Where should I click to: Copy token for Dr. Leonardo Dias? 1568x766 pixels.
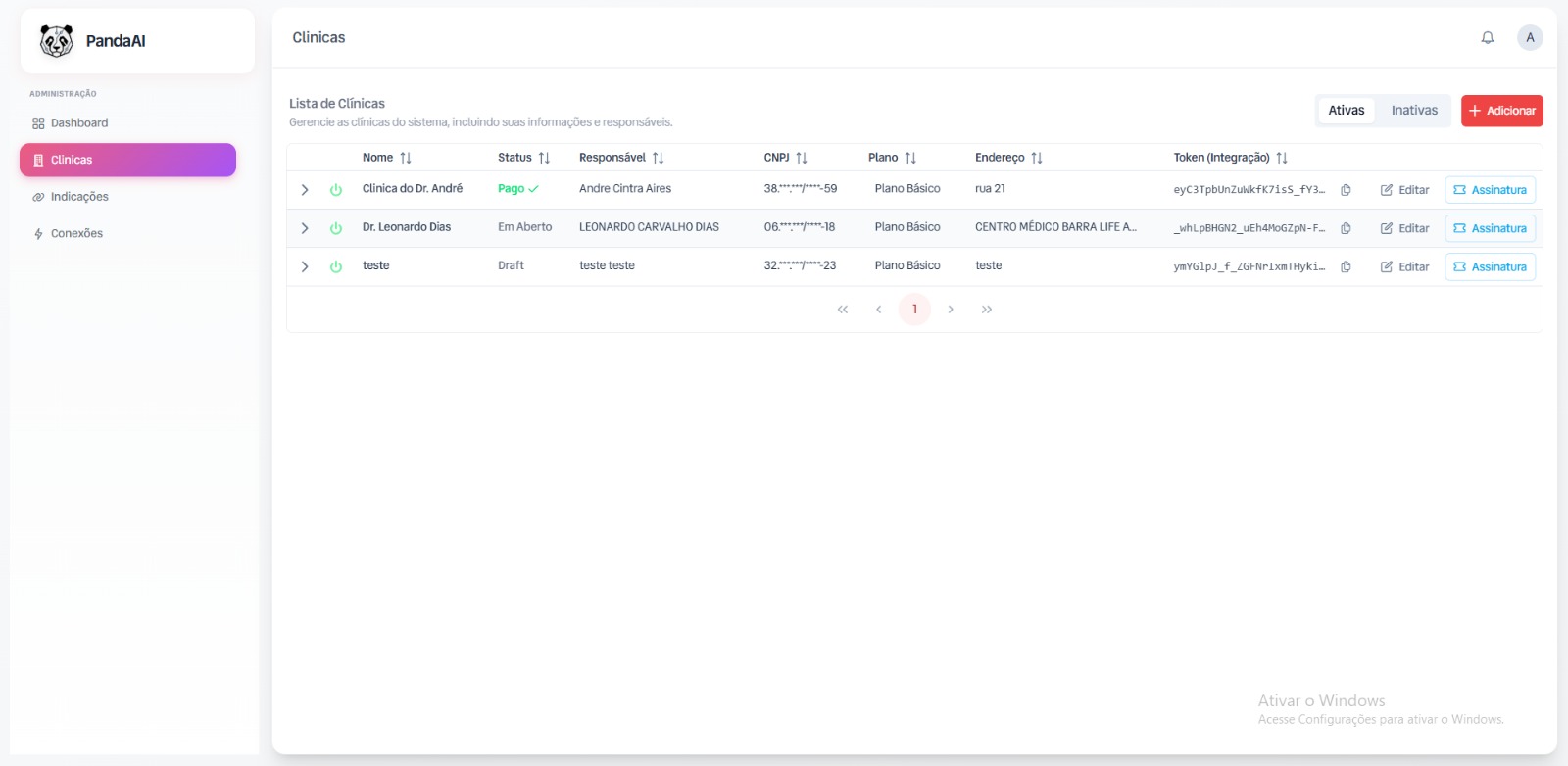point(1346,228)
